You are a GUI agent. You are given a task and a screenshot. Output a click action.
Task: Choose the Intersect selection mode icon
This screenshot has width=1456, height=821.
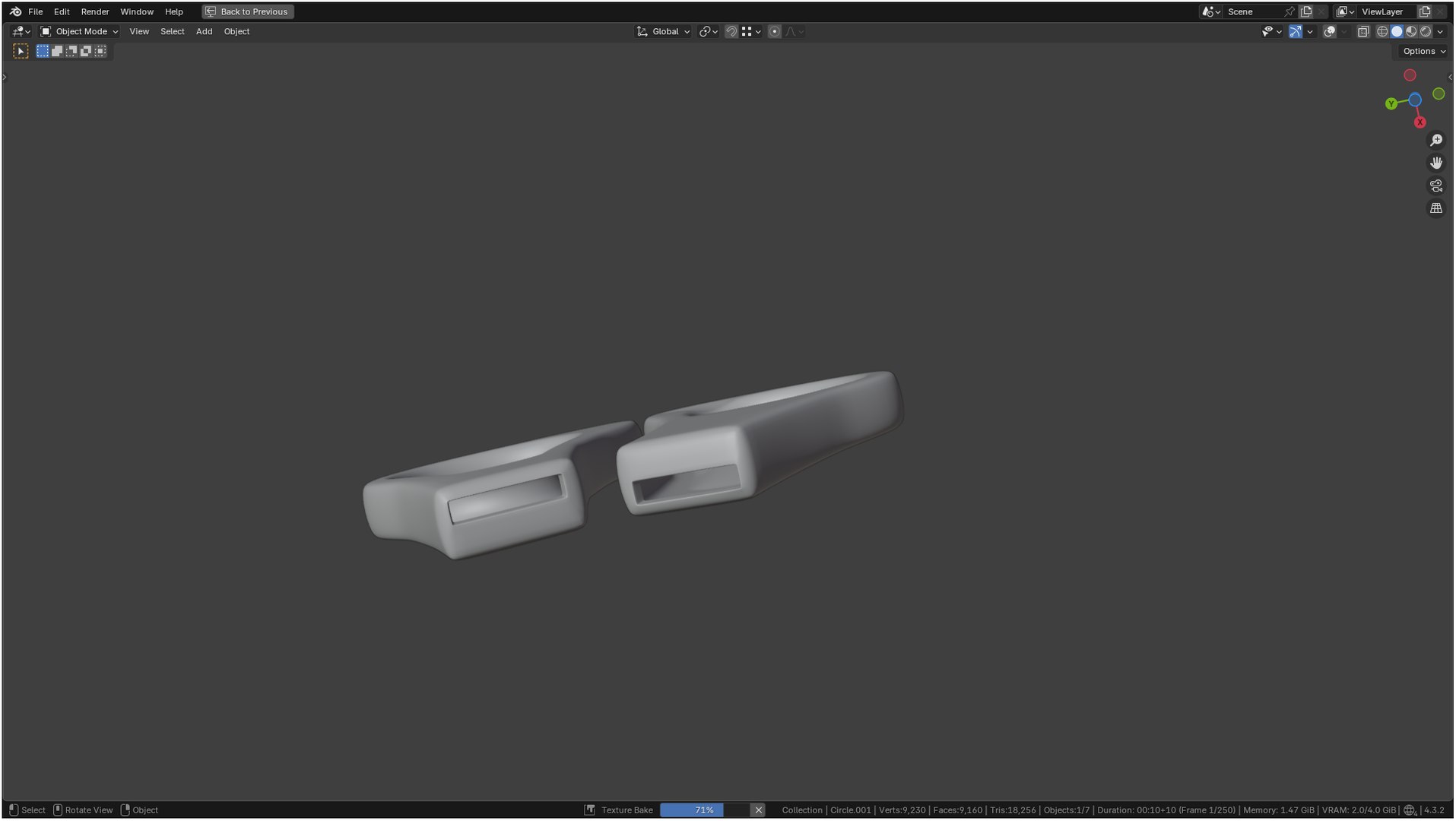click(x=100, y=51)
